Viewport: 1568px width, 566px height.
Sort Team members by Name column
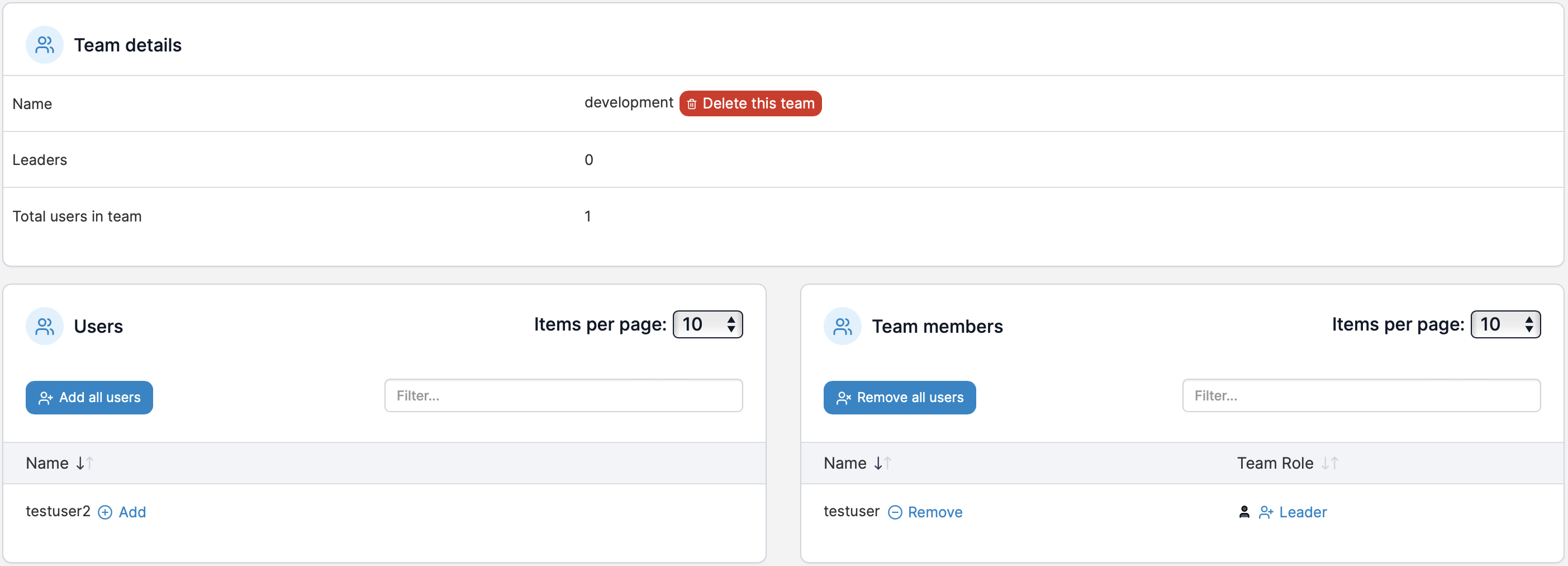pos(857,463)
